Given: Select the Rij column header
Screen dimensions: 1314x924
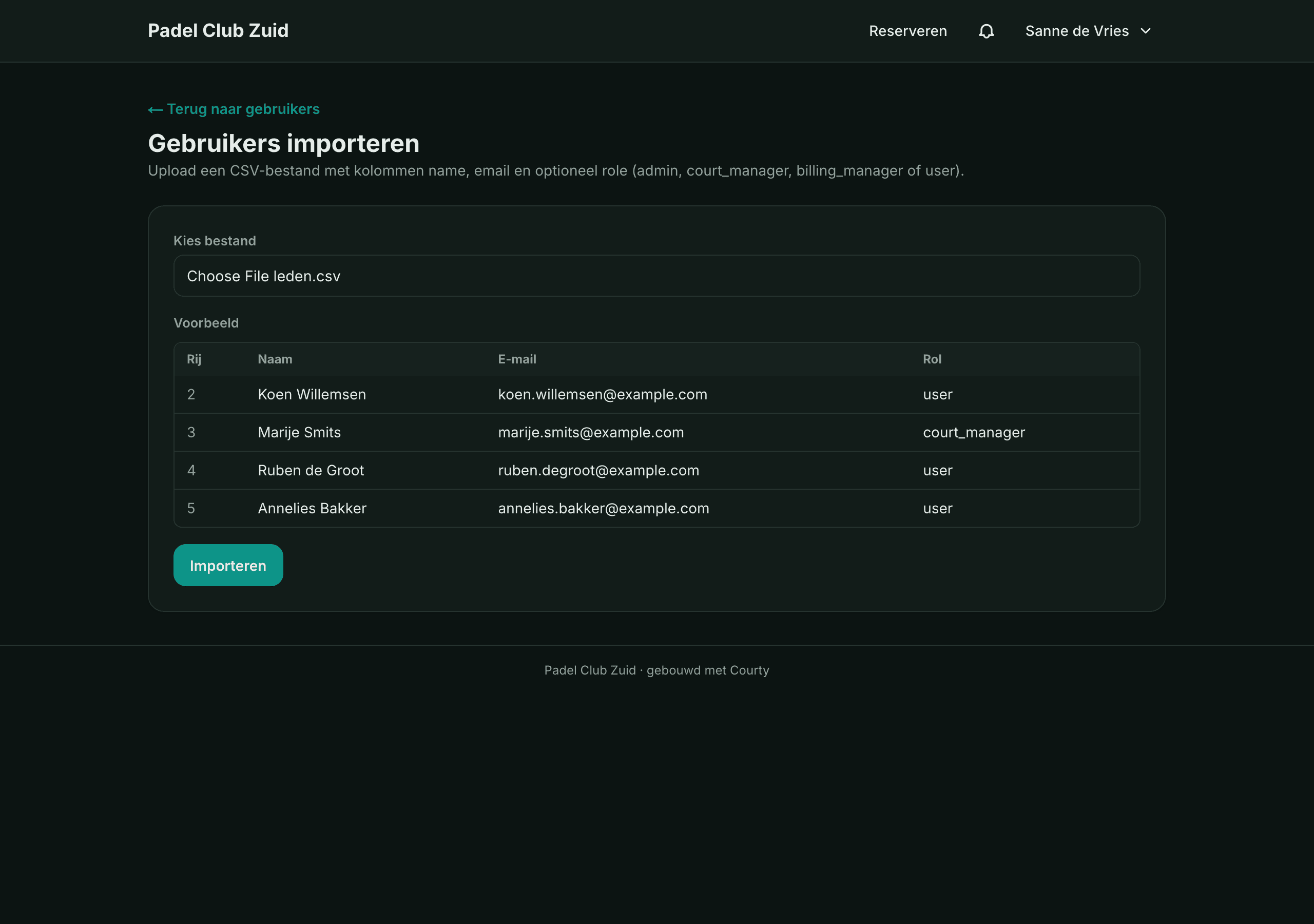Looking at the screenshot, I should coord(194,359).
